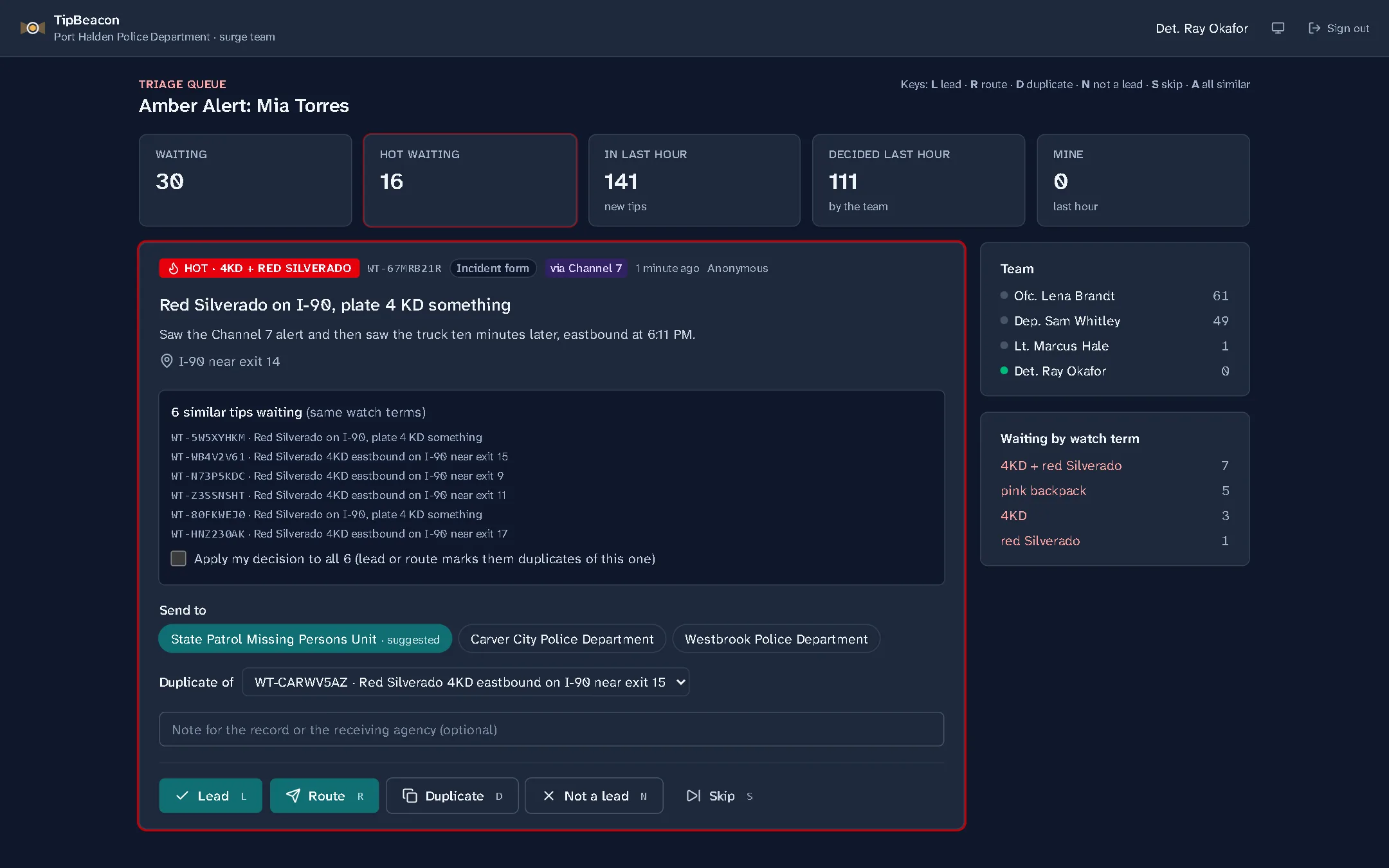Click the note for record input field

[x=552, y=729]
